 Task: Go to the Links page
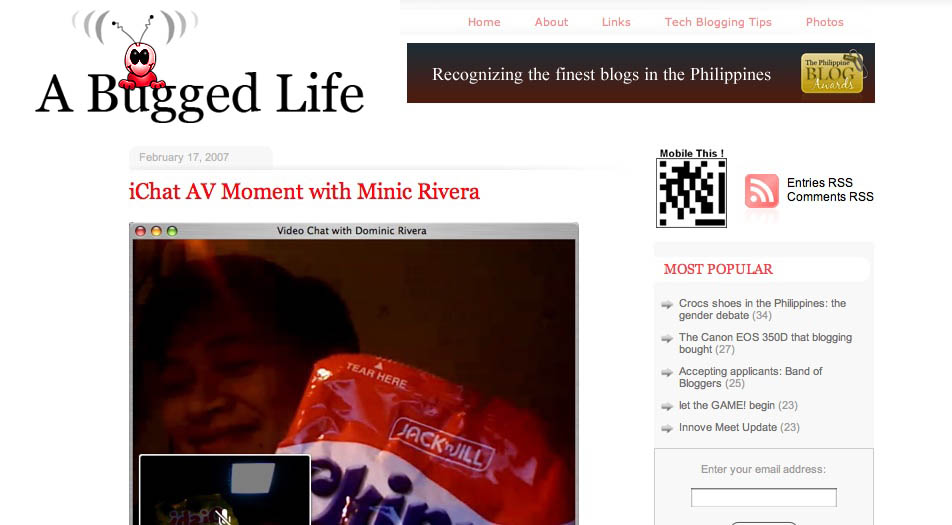(616, 22)
